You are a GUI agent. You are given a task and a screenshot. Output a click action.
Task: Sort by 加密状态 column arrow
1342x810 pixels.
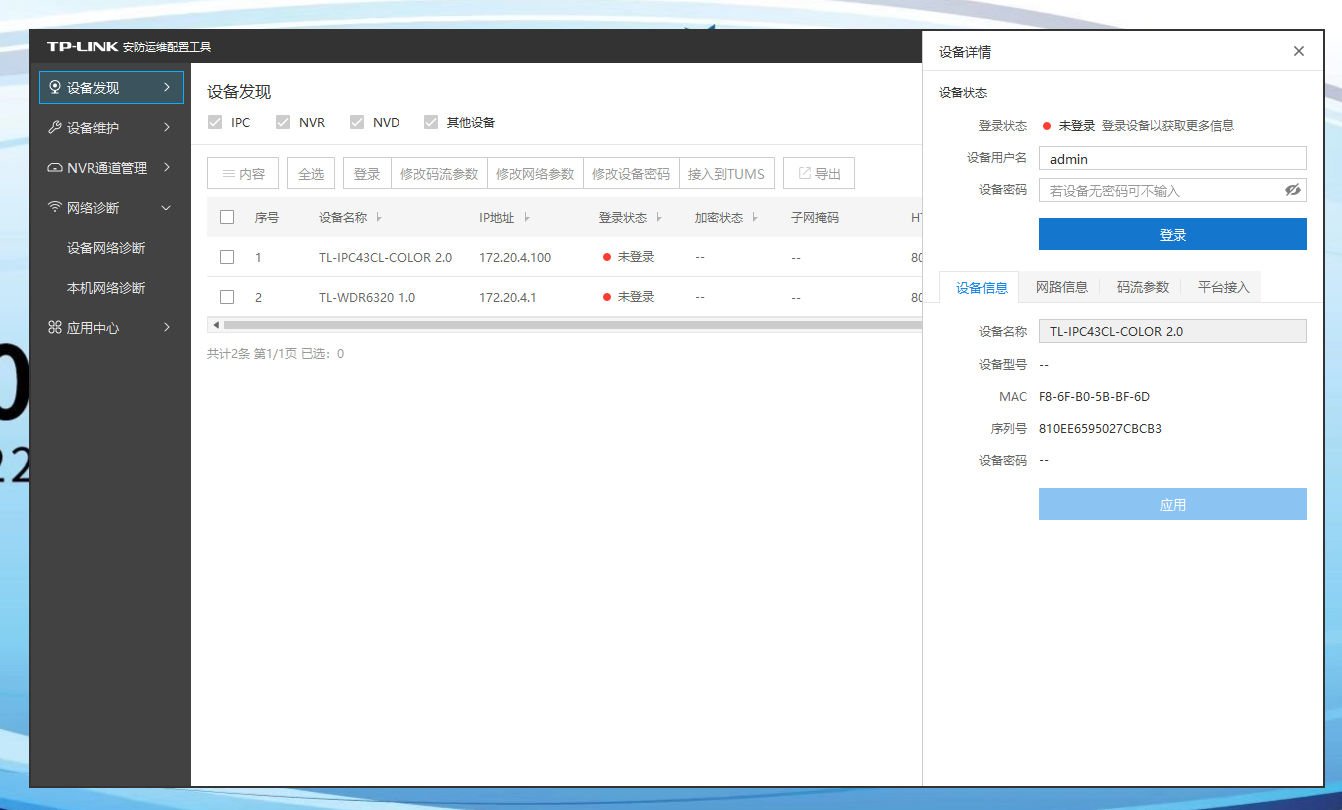point(755,218)
